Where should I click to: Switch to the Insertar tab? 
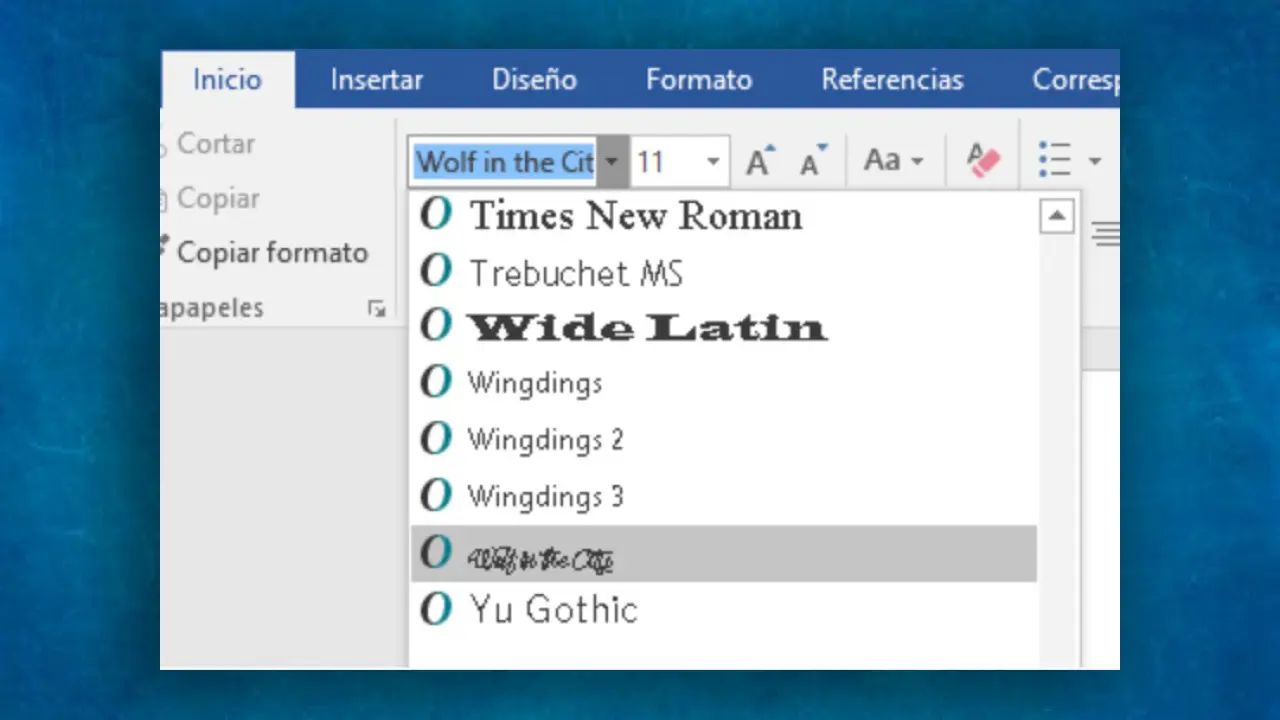(377, 80)
